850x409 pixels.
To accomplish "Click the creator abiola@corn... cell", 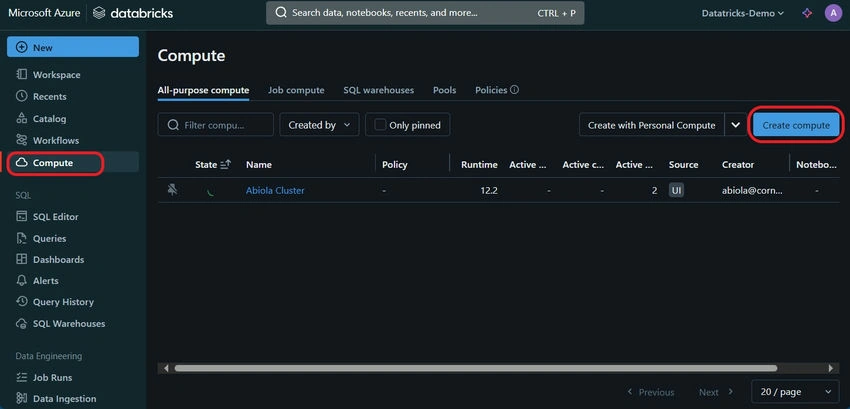I will (x=752, y=190).
